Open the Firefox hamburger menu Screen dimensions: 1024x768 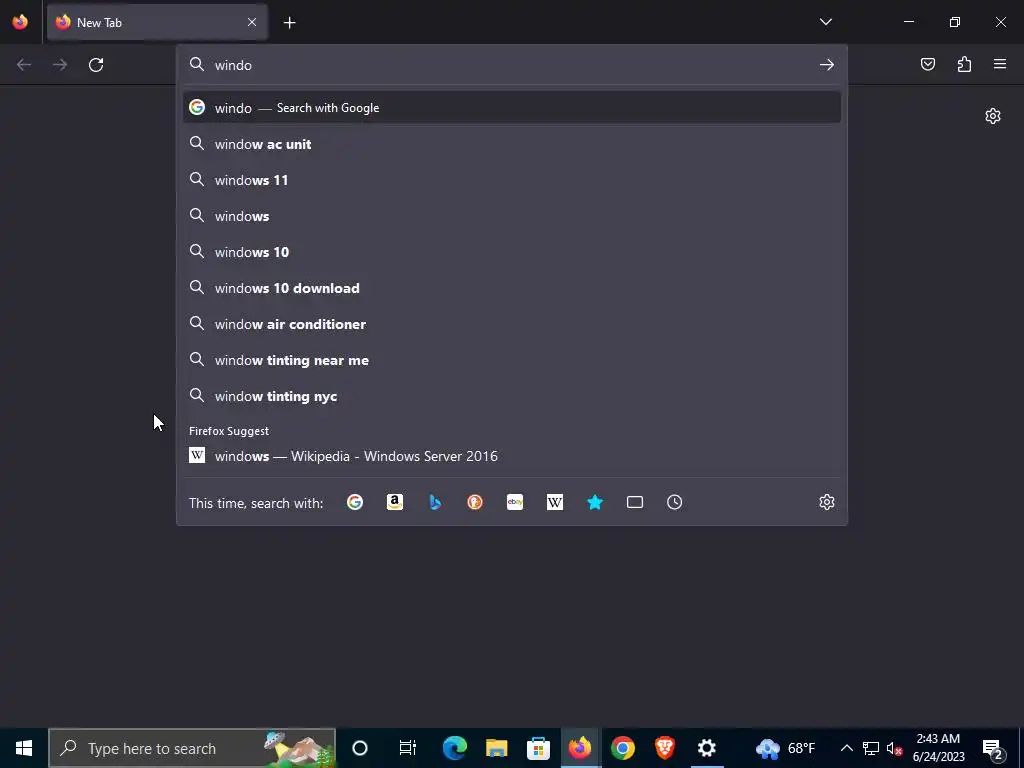(1000, 64)
